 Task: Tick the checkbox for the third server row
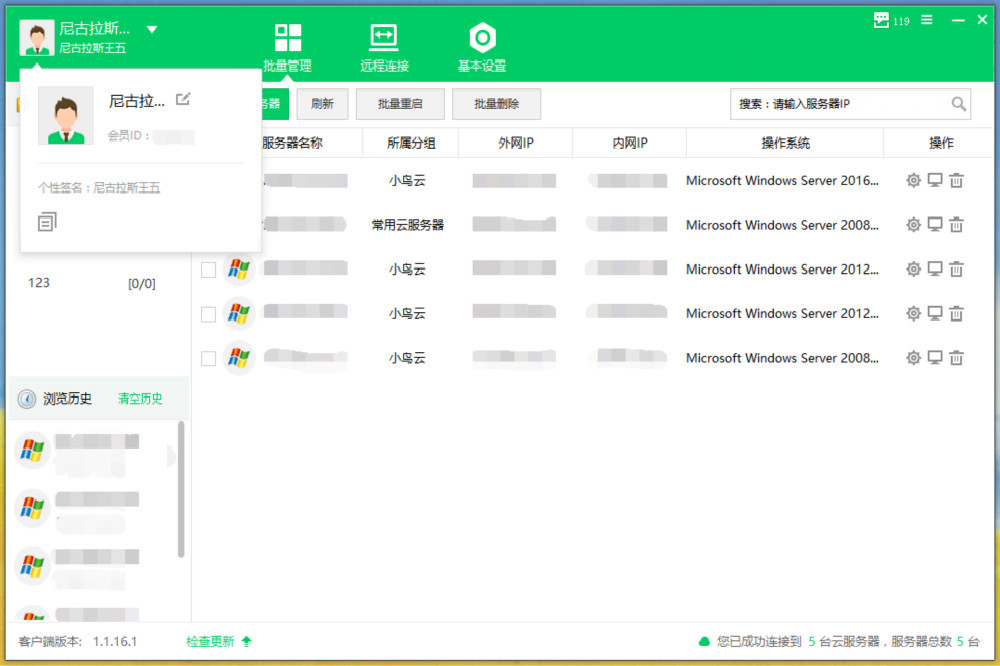pyautogui.click(x=208, y=270)
